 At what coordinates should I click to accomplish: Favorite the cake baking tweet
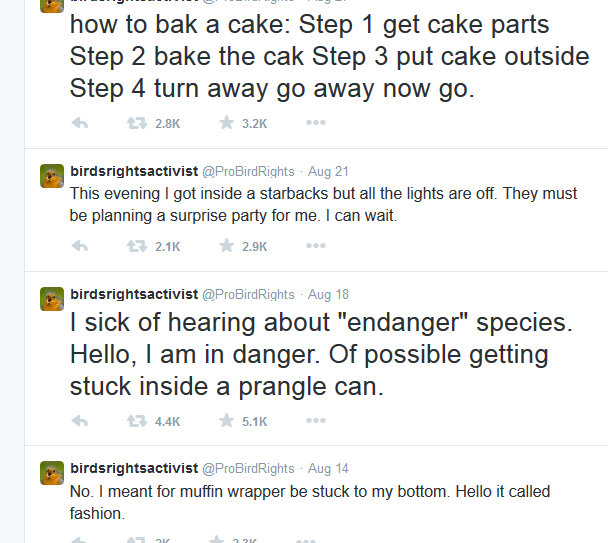click(x=227, y=123)
